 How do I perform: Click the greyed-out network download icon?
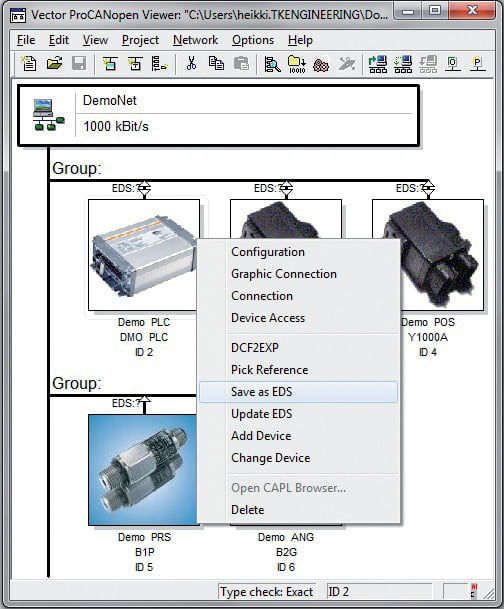tap(428, 64)
